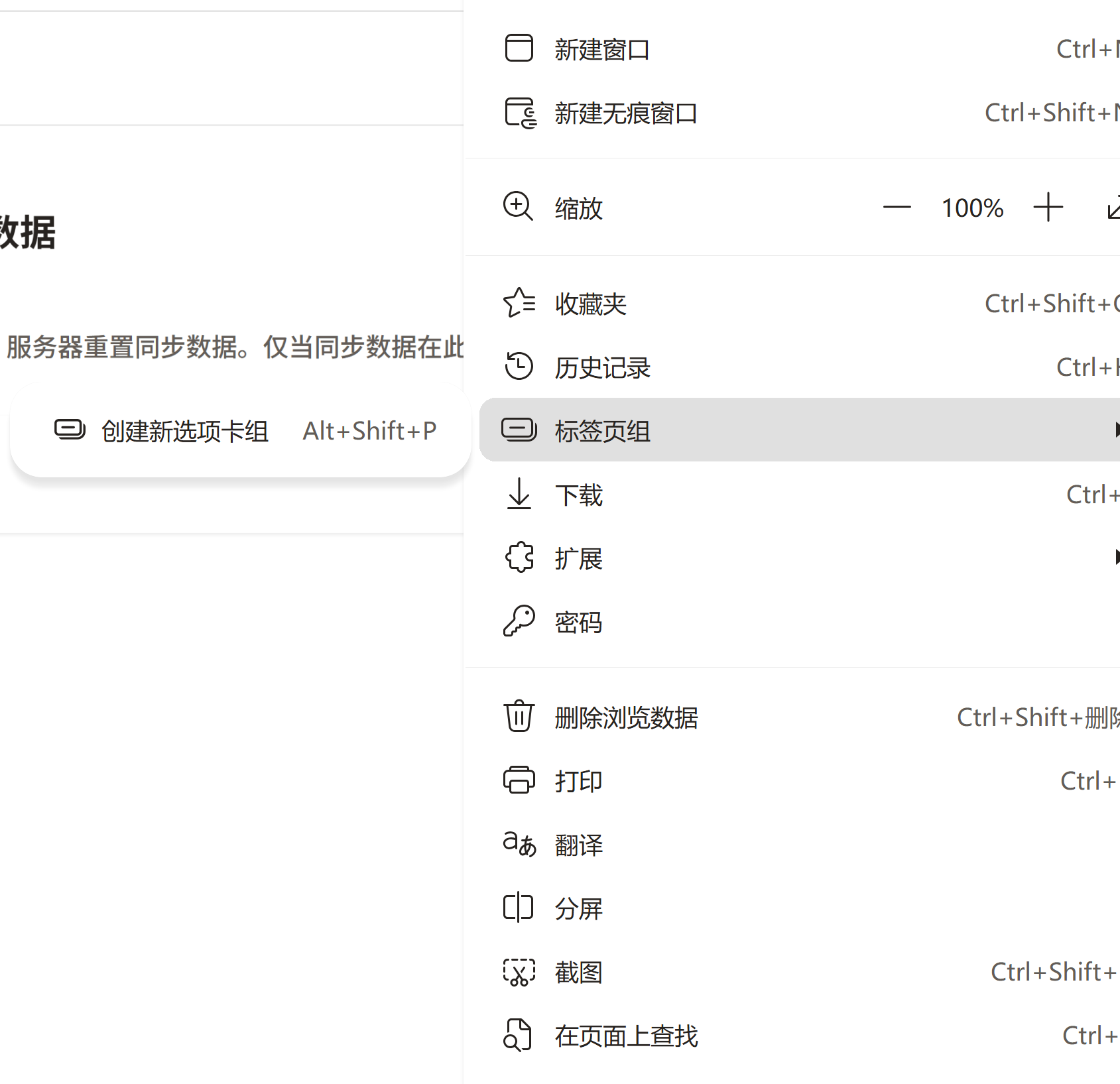Click the translate icon
The image size is (1120, 1084).
point(519,844)
